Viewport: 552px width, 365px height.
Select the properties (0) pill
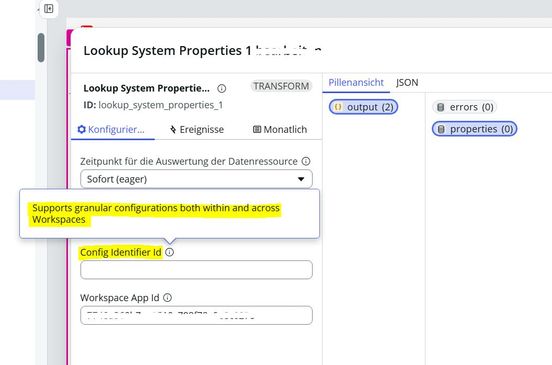click(x=475, y=129)
